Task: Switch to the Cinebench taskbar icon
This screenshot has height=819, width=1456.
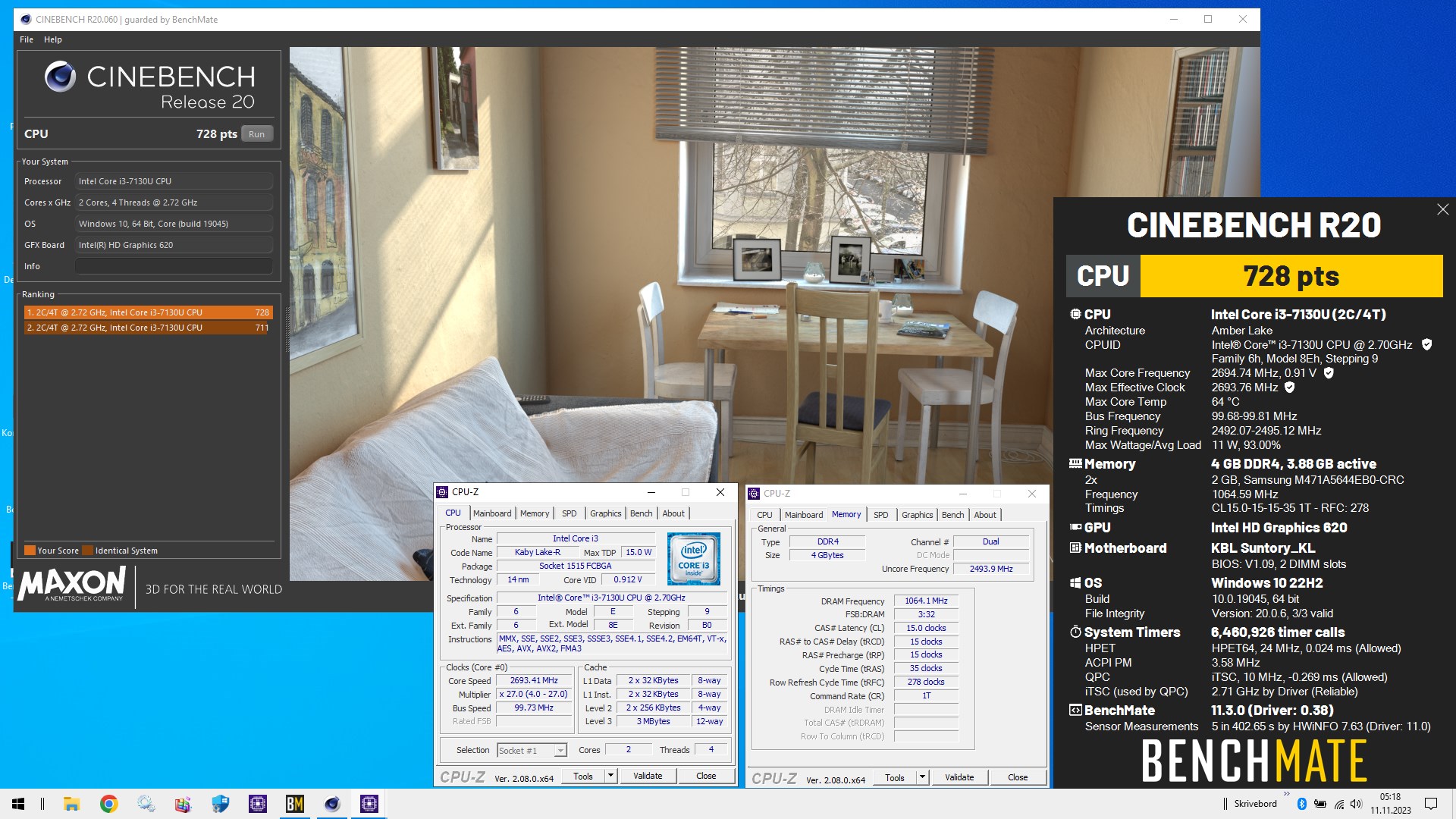Action: (331, 804)
